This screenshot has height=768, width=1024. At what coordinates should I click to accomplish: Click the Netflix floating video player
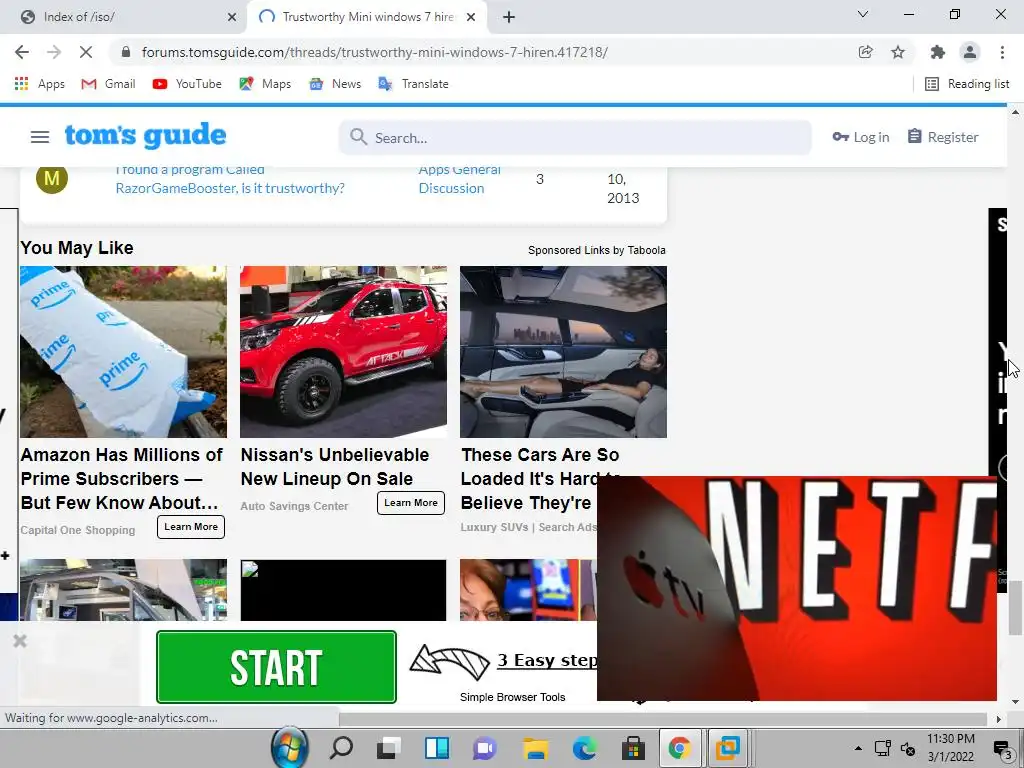[797, 588]
